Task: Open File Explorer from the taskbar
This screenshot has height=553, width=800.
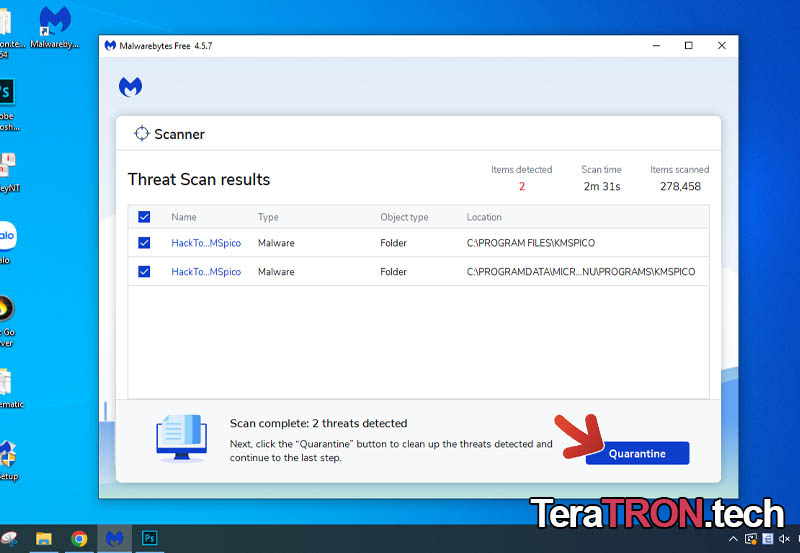Action: click(44, 538)
